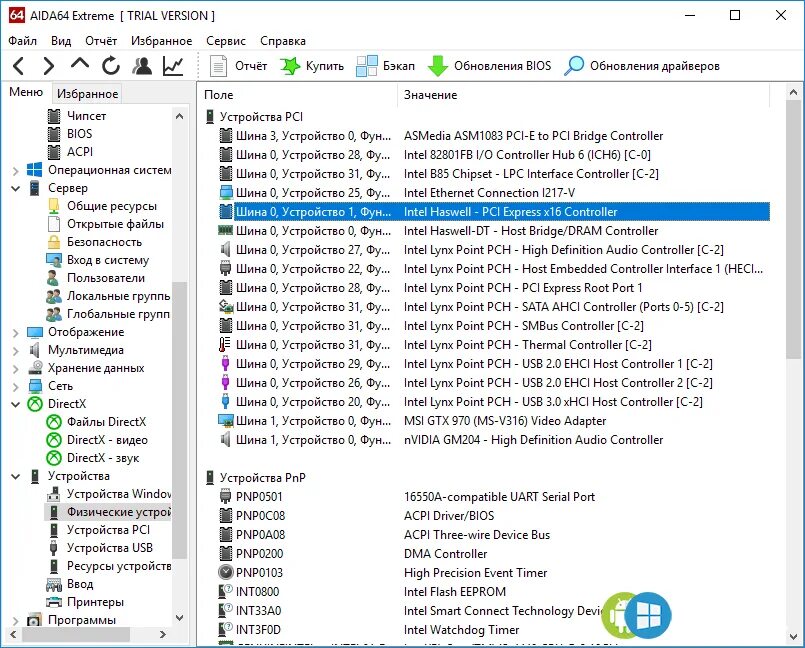
Task: Click the up-level arrow toolbar icon
Action: (x=80, y=64)
